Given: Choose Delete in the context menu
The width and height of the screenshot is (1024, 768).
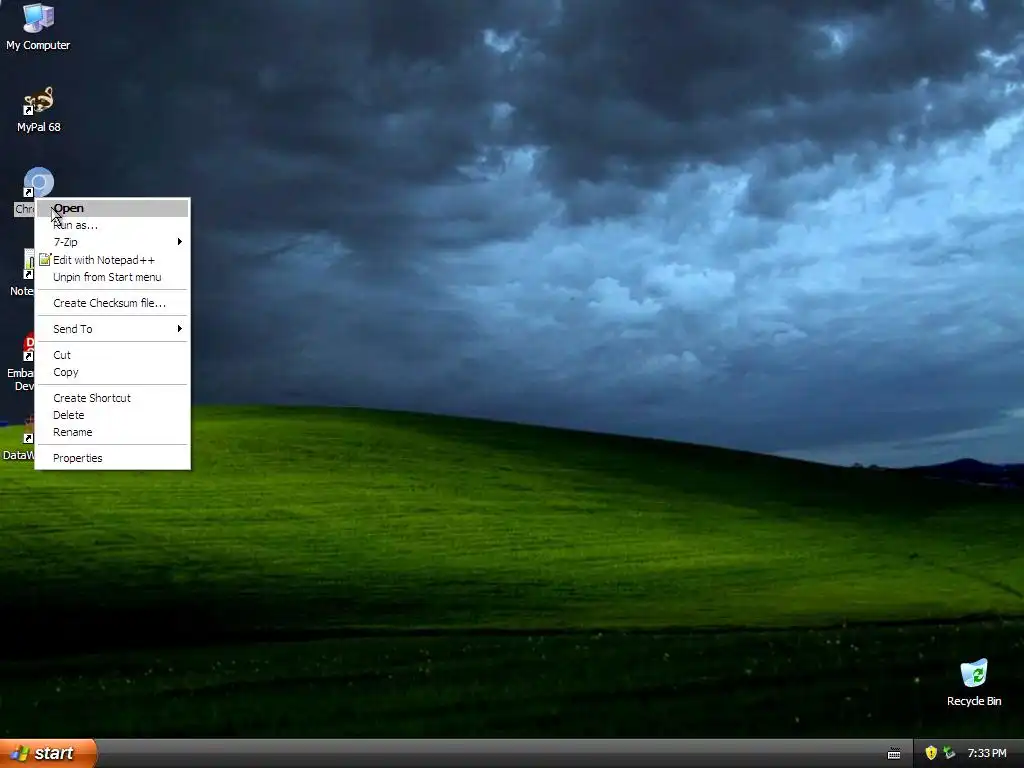Looking at the screenshot, I should (x=112, y=415).
